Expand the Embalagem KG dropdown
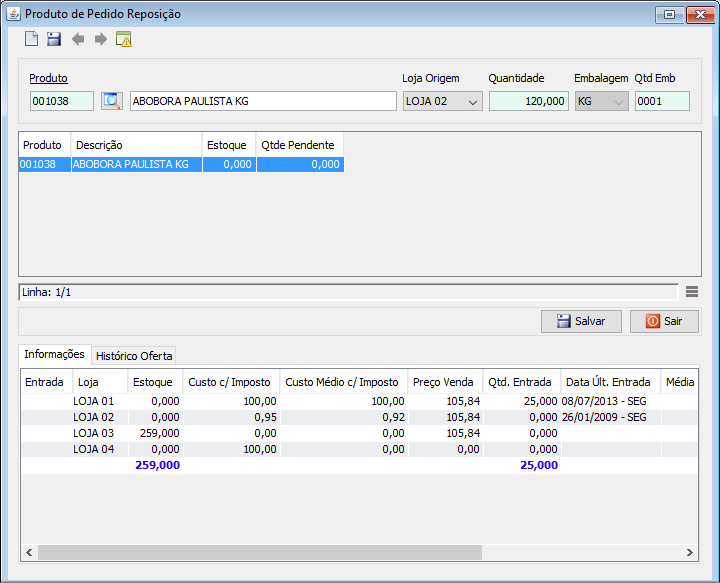Screen dimensions: 720x583 click(x=602, y=101)
